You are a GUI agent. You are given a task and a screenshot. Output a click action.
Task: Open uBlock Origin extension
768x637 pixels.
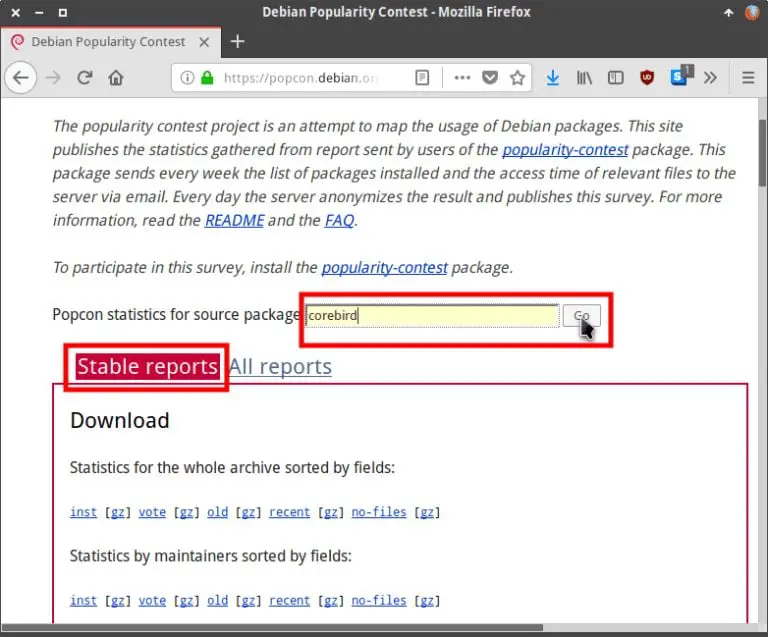[647, 77]
